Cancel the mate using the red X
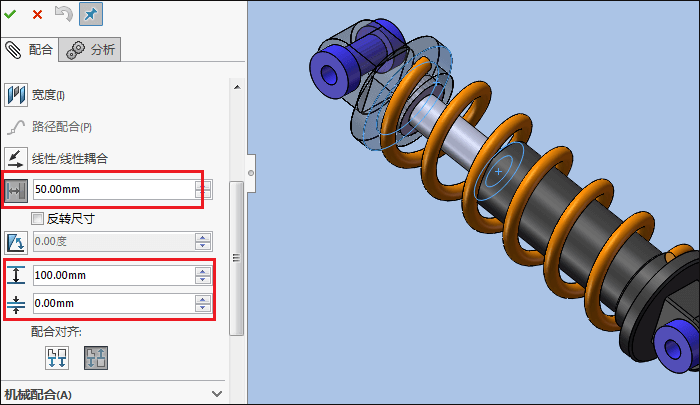Image resolution: width=700 pixels, height=405 pixels. [38, 15]
